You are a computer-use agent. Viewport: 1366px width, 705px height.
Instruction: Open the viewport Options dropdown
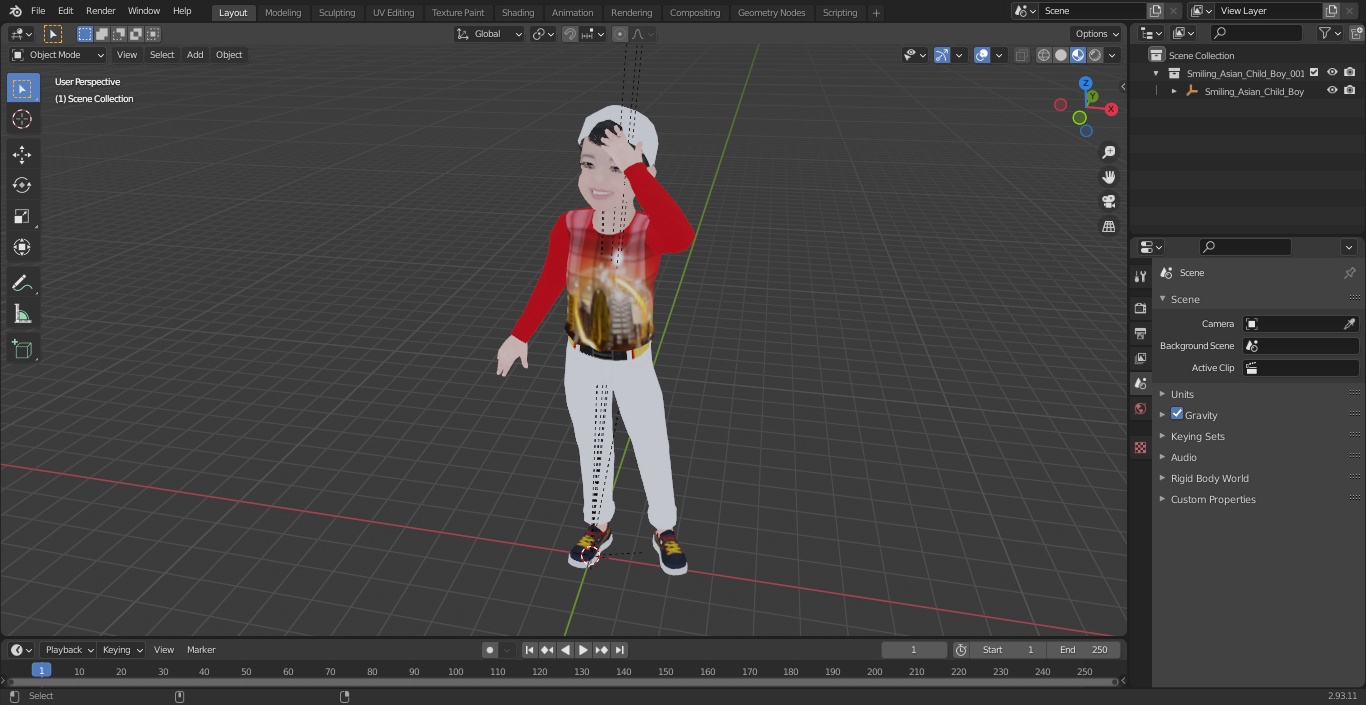1097,34
